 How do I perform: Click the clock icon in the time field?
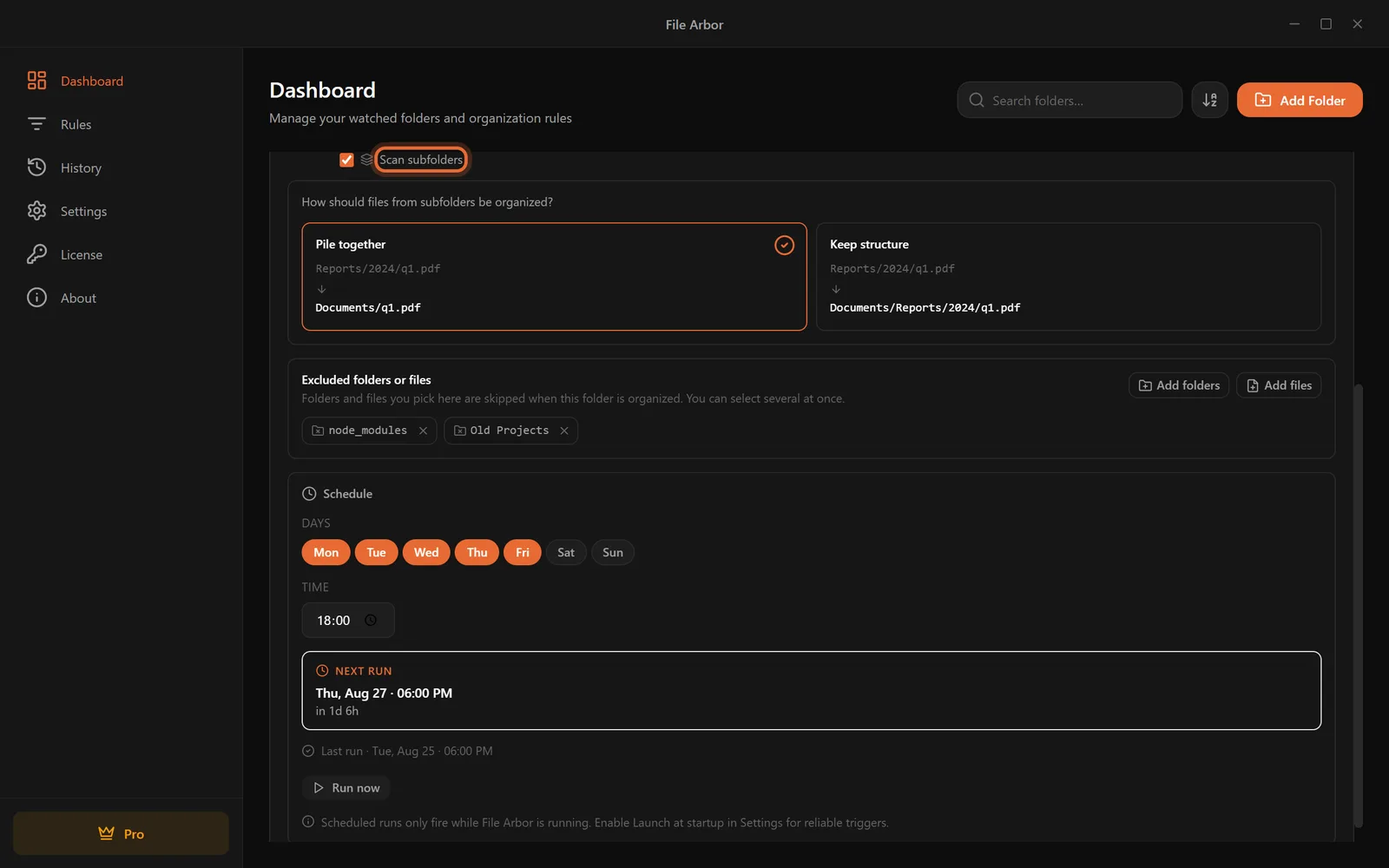click(x=371, y=621)
